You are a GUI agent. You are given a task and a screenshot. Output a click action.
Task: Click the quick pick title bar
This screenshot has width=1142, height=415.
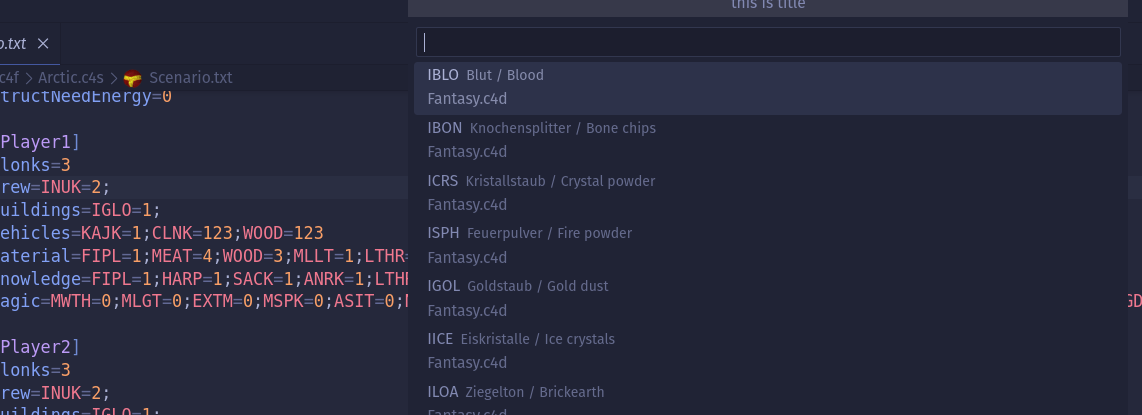pos(768,6)
